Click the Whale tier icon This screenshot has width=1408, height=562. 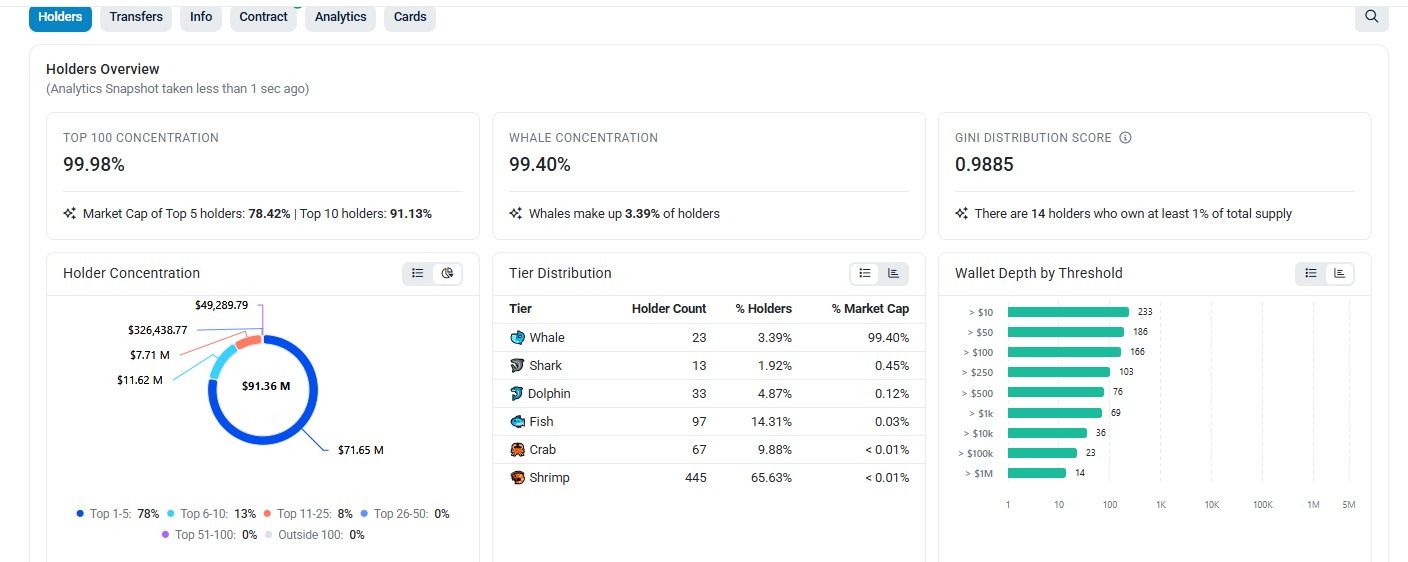[x=517, y=338]
